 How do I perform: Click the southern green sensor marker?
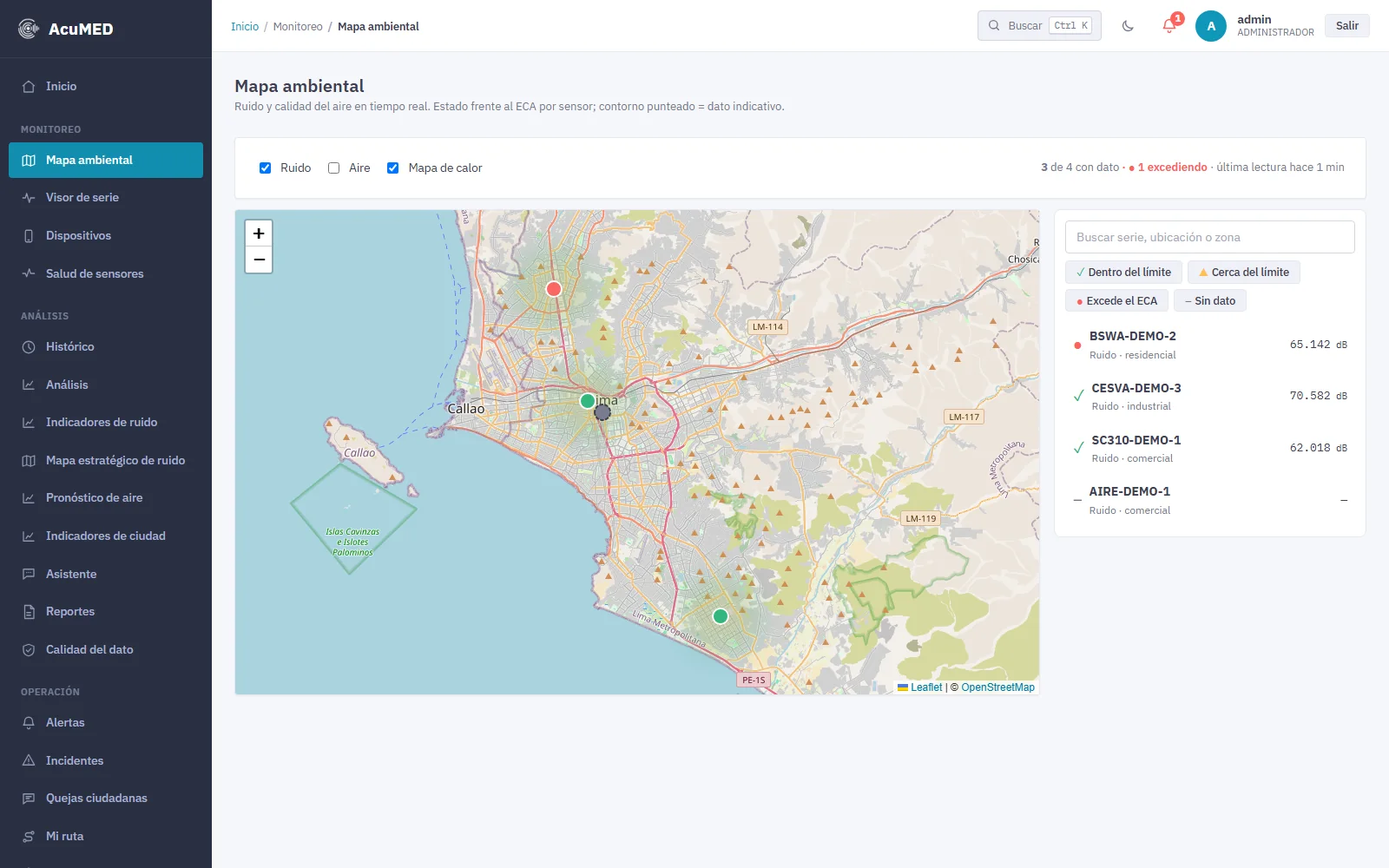coord(721,616)
